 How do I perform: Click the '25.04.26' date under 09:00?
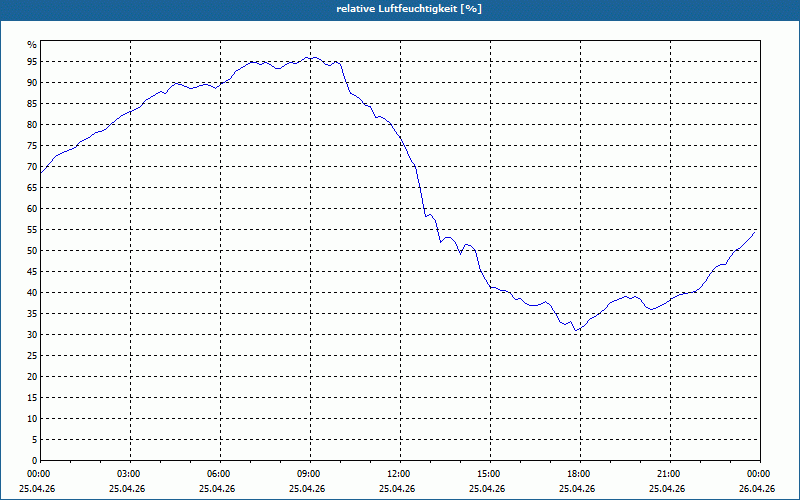tap(307, 489)
